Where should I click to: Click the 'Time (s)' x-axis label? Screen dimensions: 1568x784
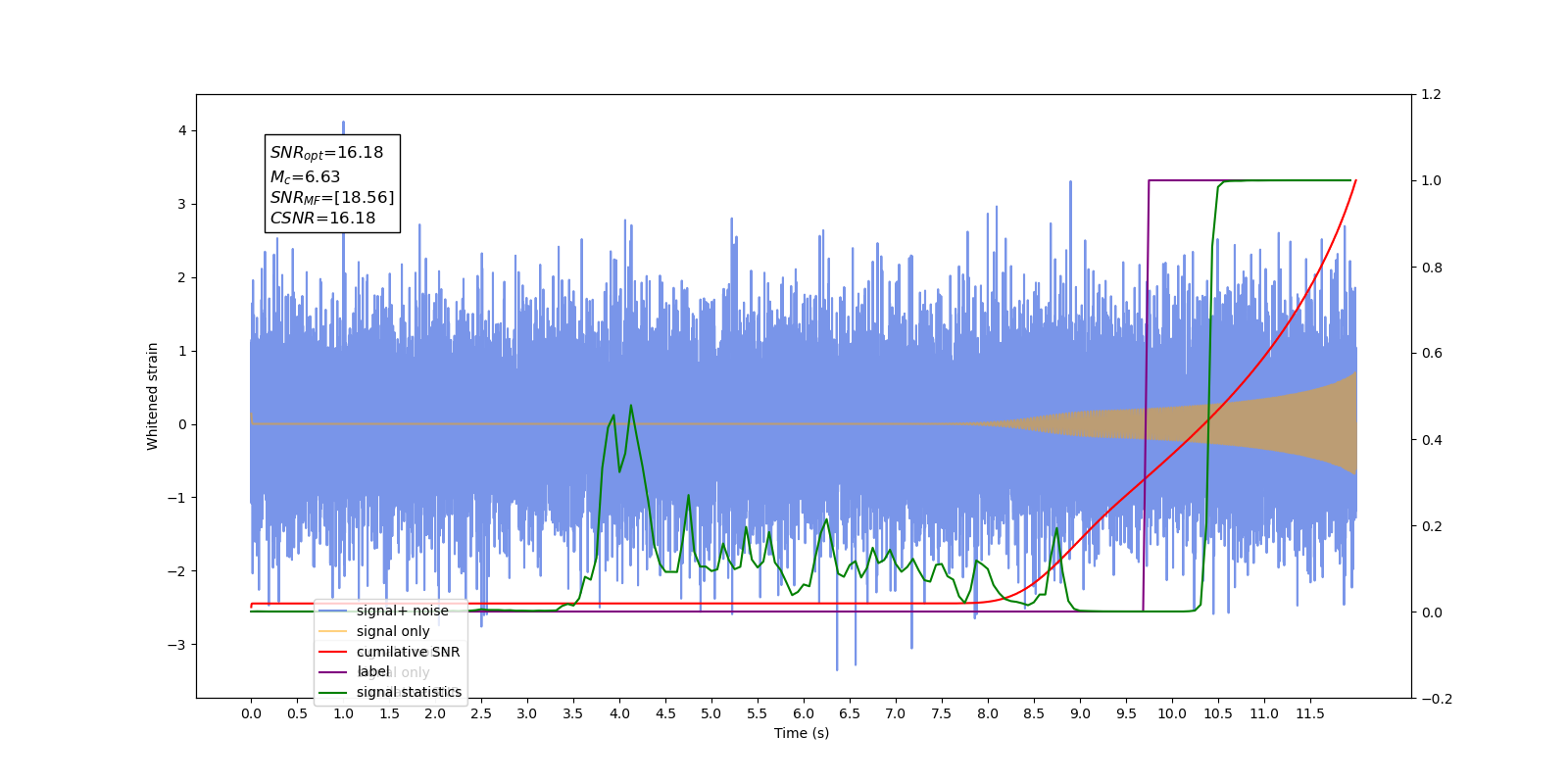tap(802, 733)
